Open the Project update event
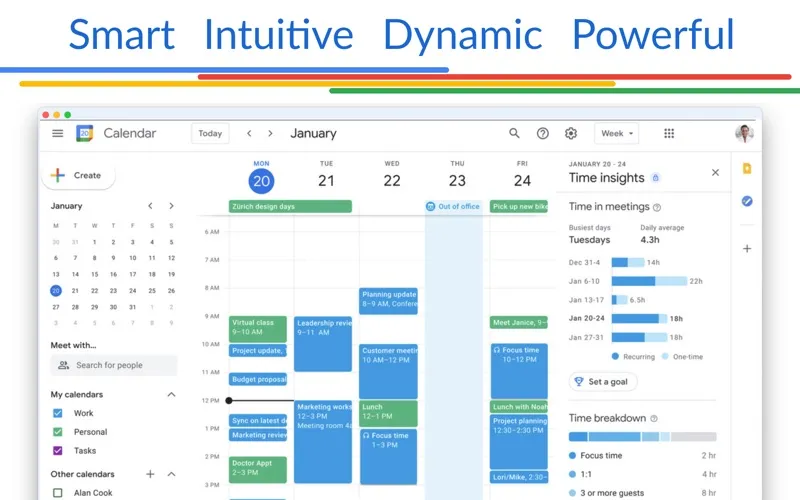 (258, 351)
